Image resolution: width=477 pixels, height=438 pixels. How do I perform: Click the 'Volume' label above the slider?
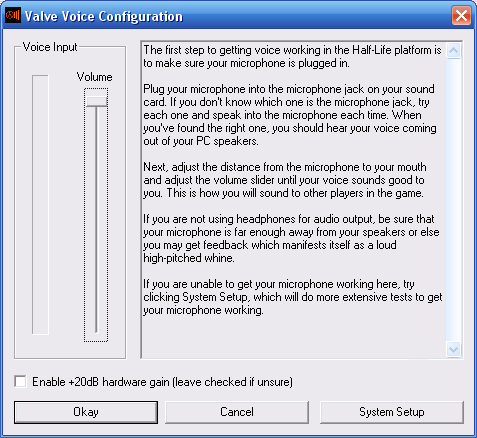94,77
